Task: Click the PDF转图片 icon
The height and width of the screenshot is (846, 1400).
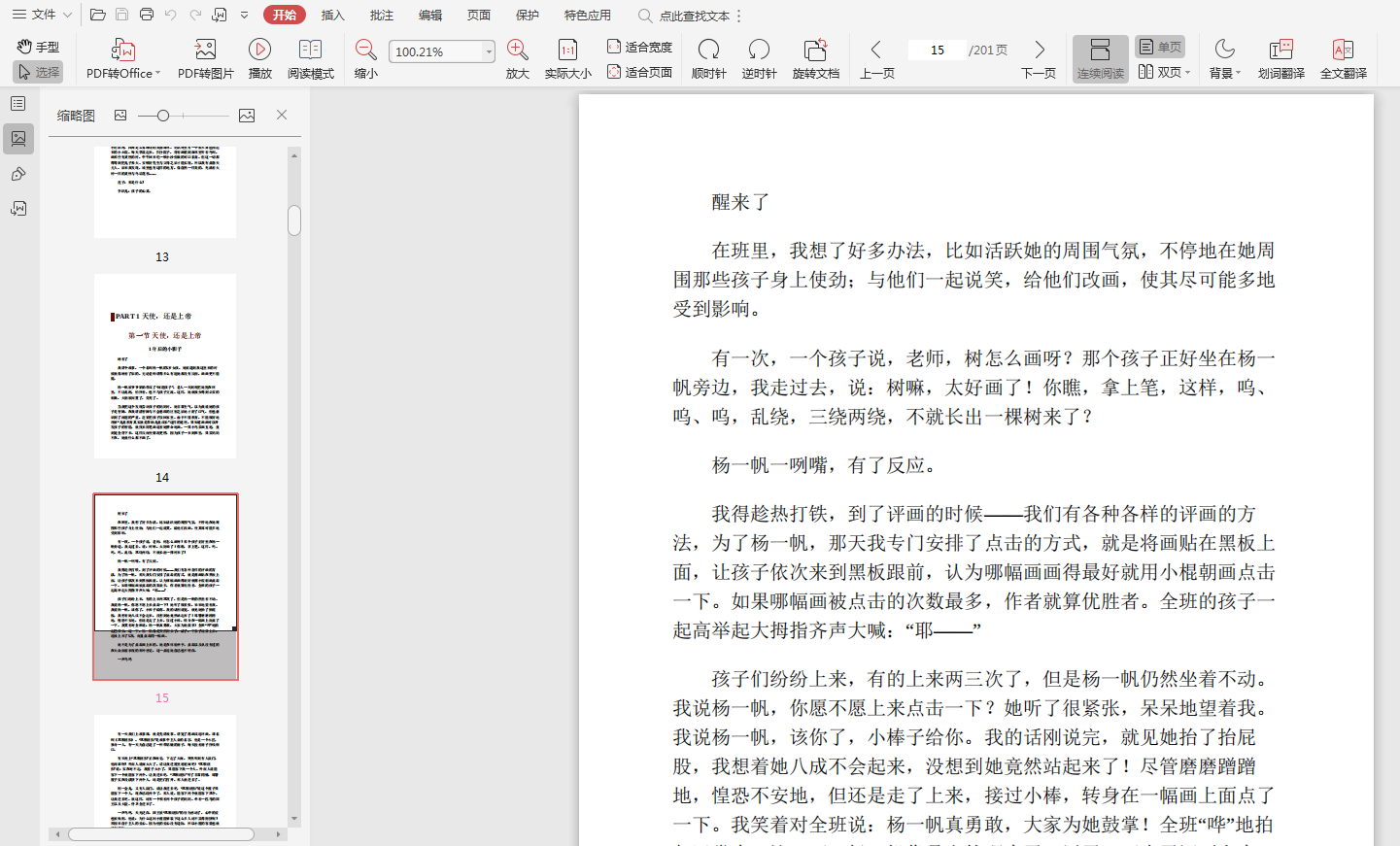Action: [205, 50]
